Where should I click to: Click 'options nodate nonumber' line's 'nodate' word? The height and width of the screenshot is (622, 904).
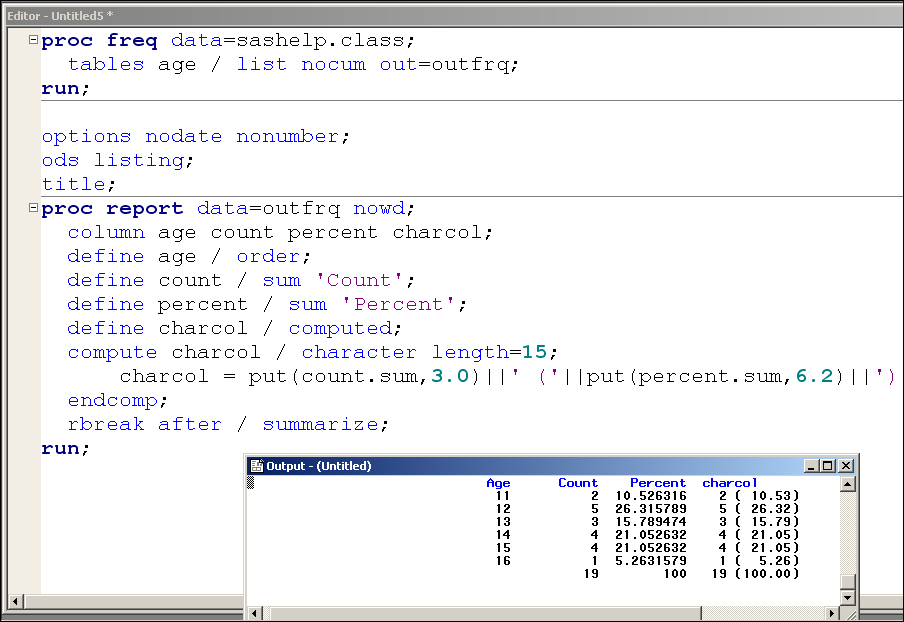coord(183,137)
